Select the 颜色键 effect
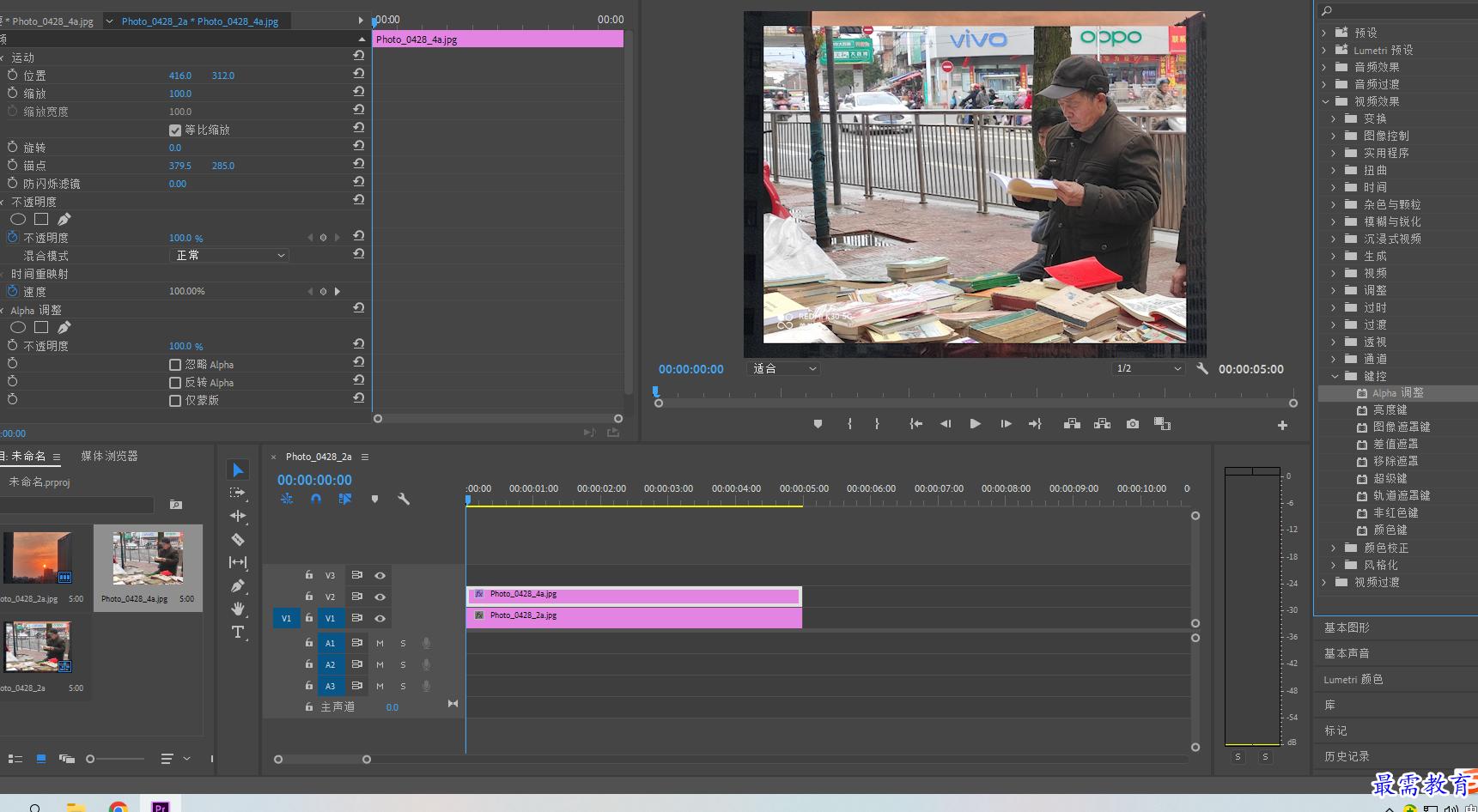The width and height of the screenshot is (1478, 812). [1390, 530]
